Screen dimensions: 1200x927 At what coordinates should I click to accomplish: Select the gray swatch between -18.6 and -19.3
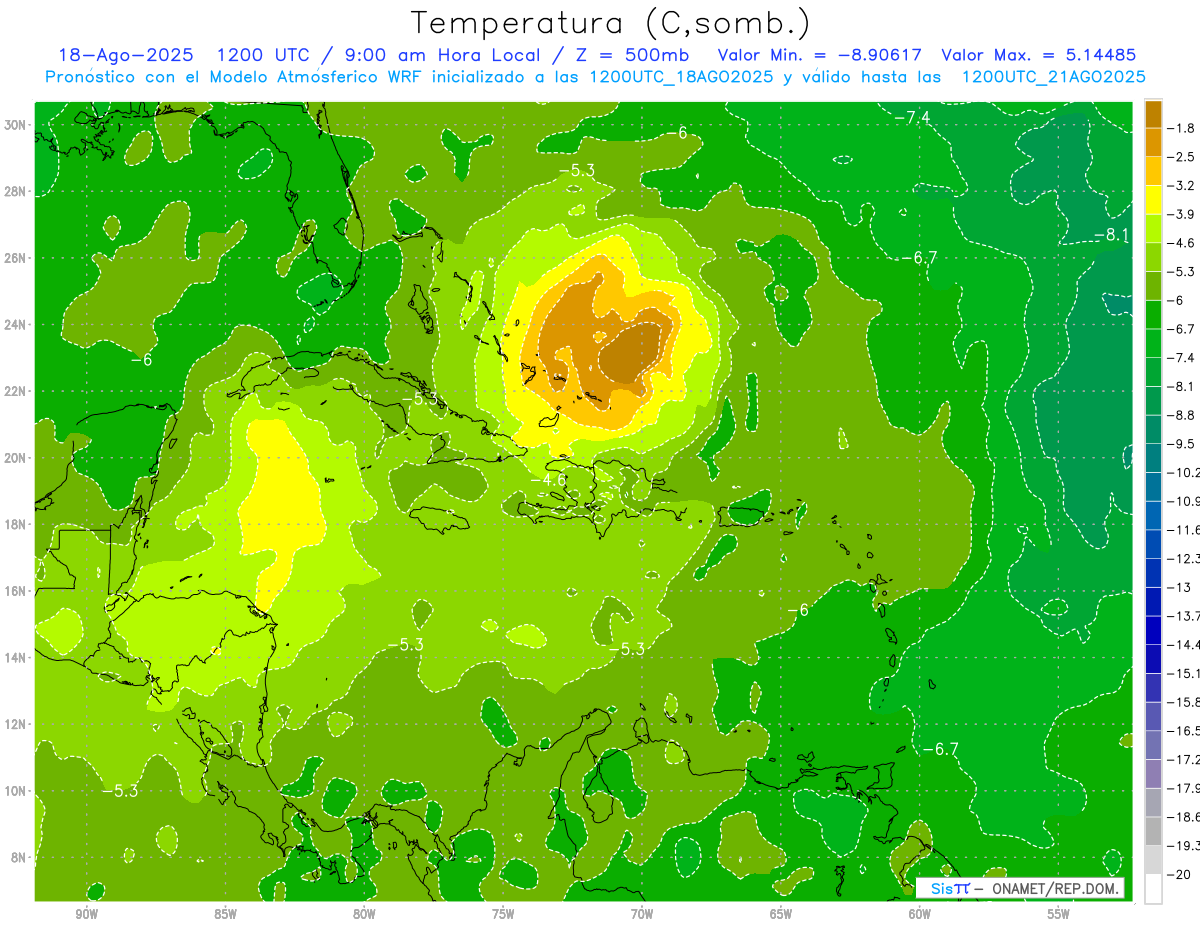coord(1153,831)
